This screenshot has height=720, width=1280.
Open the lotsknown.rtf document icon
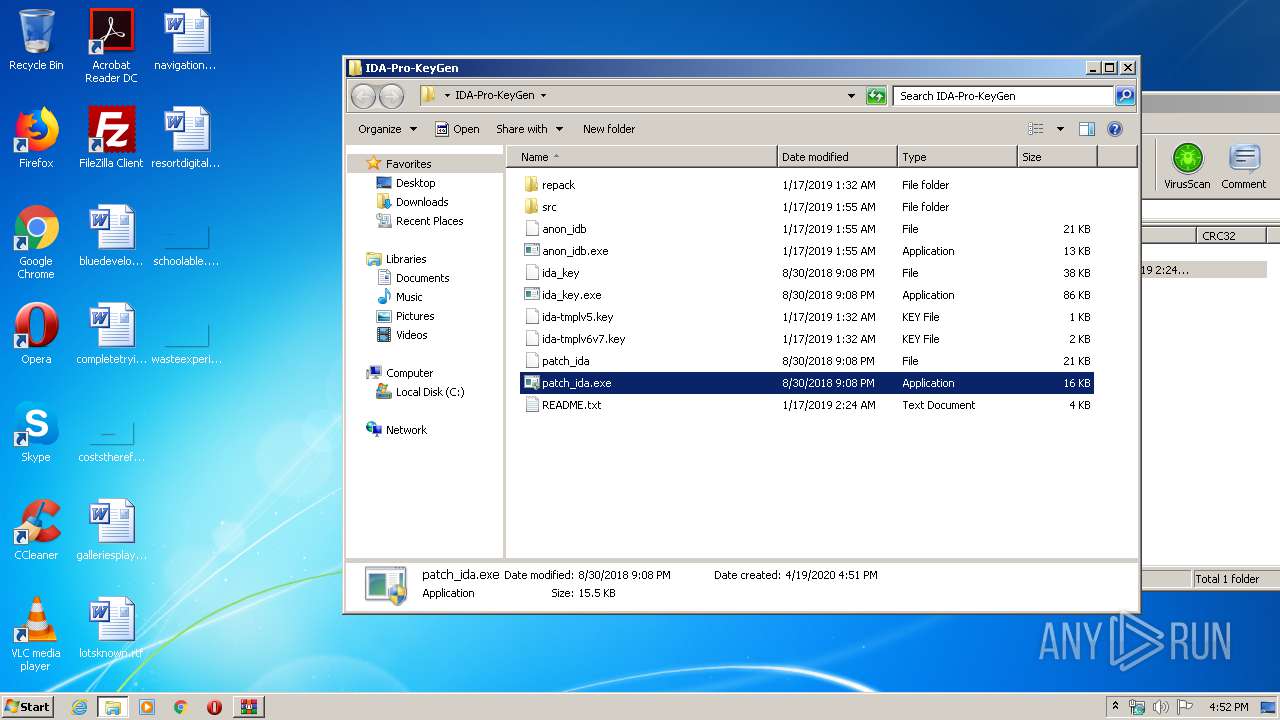tap(111, 628)
